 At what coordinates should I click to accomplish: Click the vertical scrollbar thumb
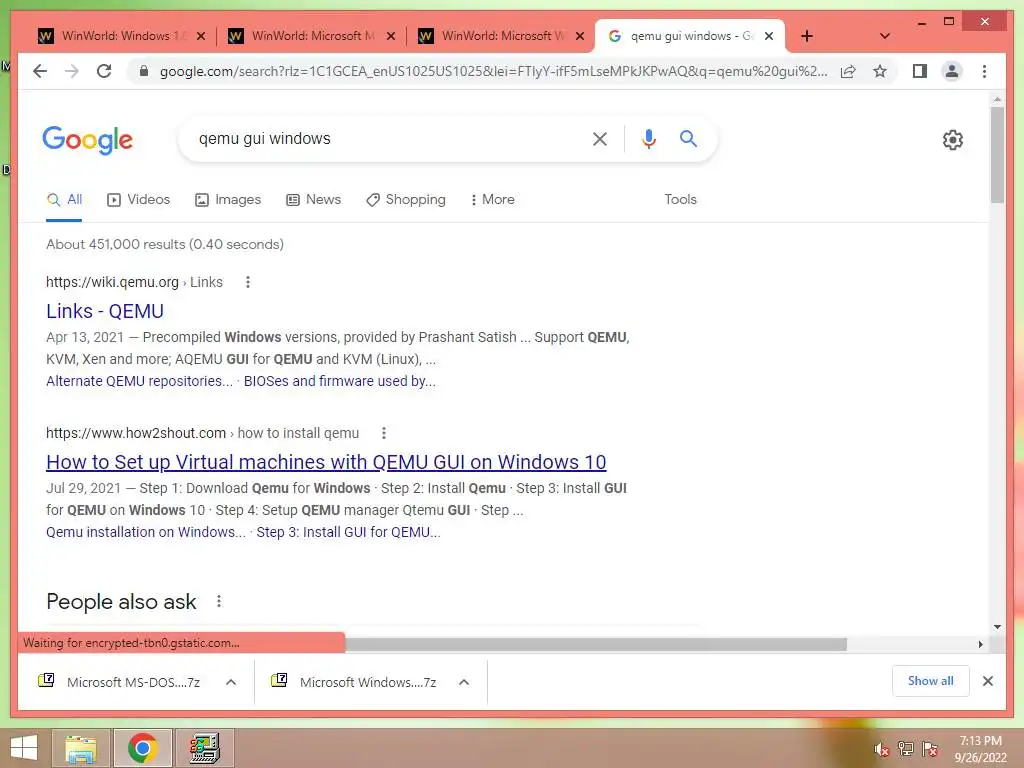click(x=997, y=155)
